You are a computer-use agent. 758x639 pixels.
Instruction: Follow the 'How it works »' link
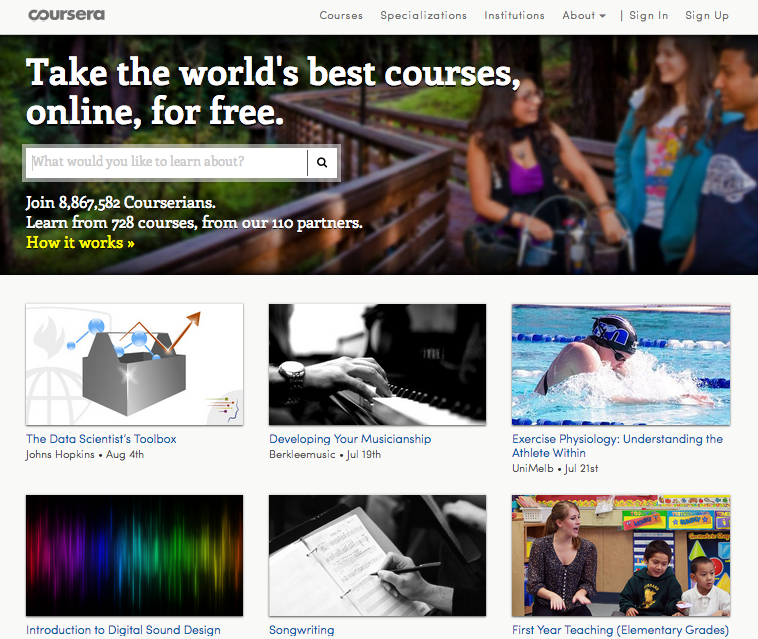point(80,242)
